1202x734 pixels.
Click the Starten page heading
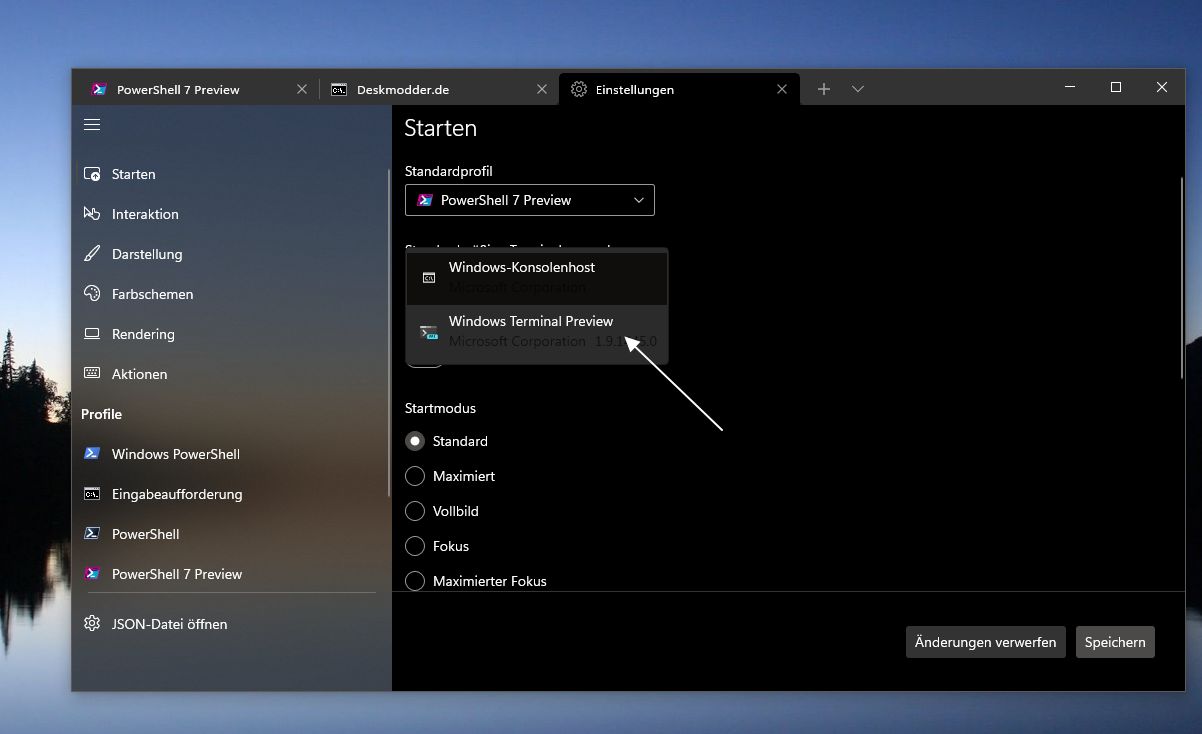pos(441,128)
